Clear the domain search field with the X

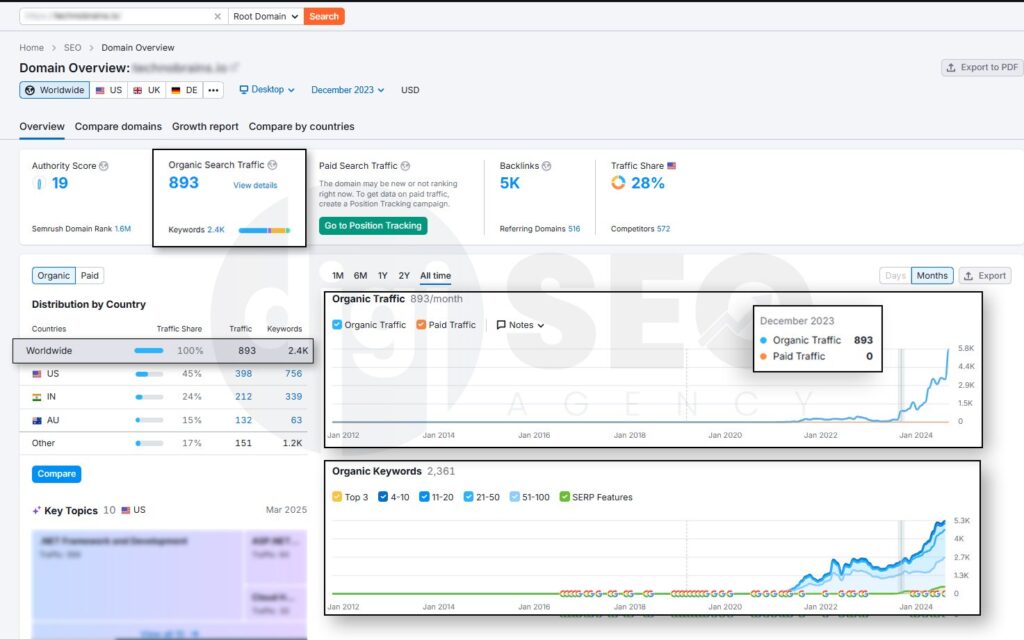pos(217,16)
